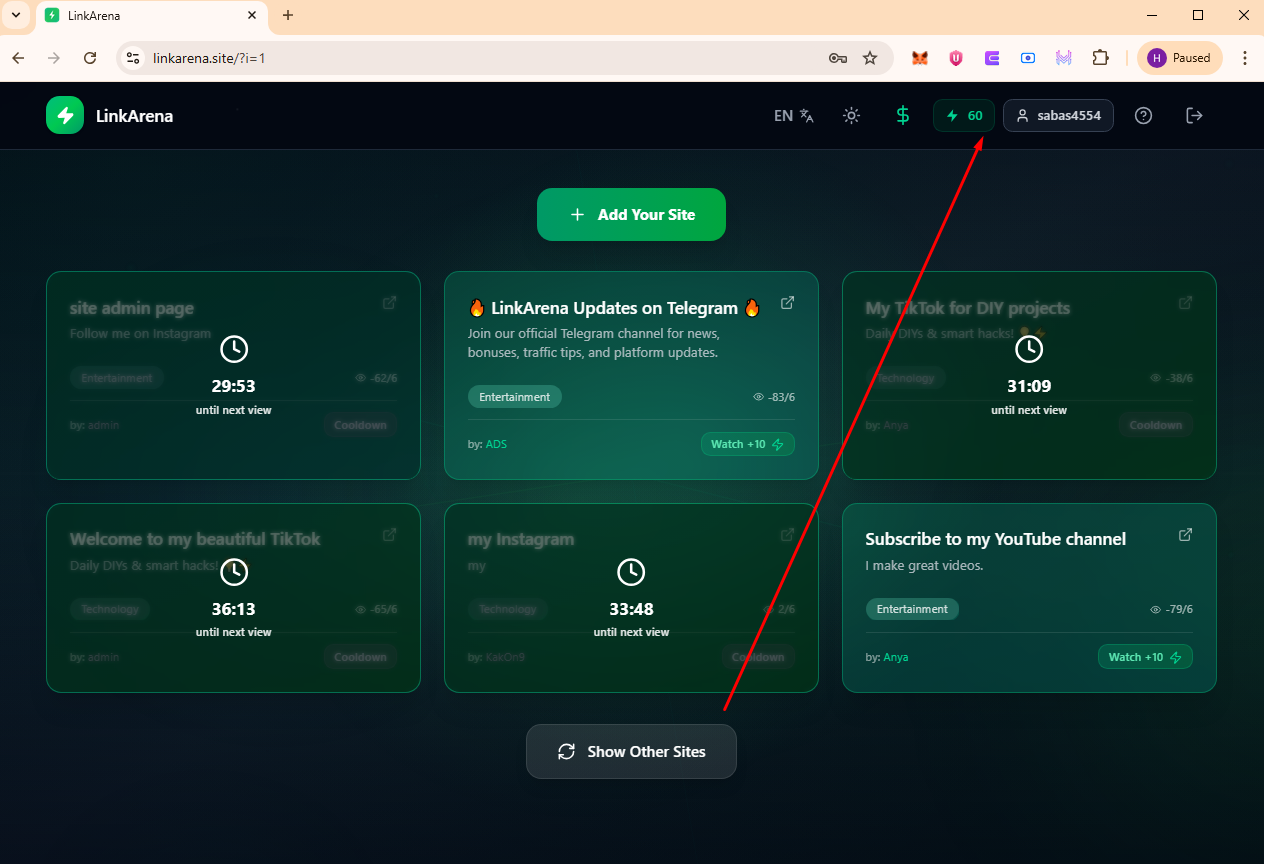
Task: Open the purple M extension icon
Action: (x=1064, y=58)
